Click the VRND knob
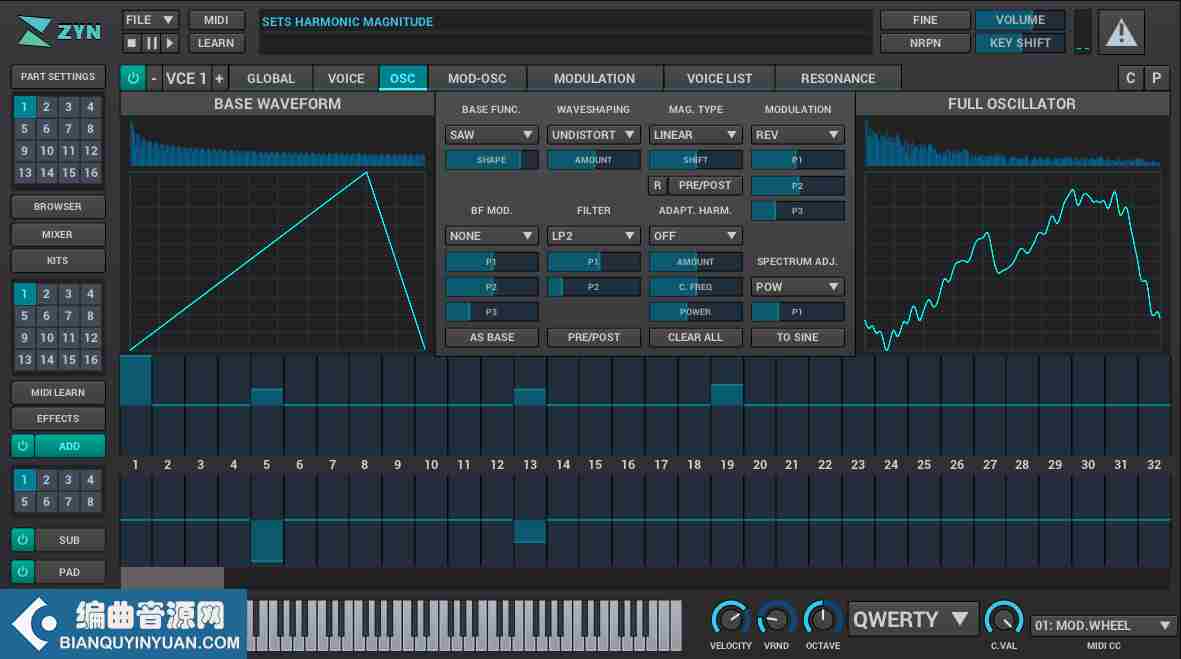Image resolution: width=1181 pixels, height=659 pixels. pos(776,619)
